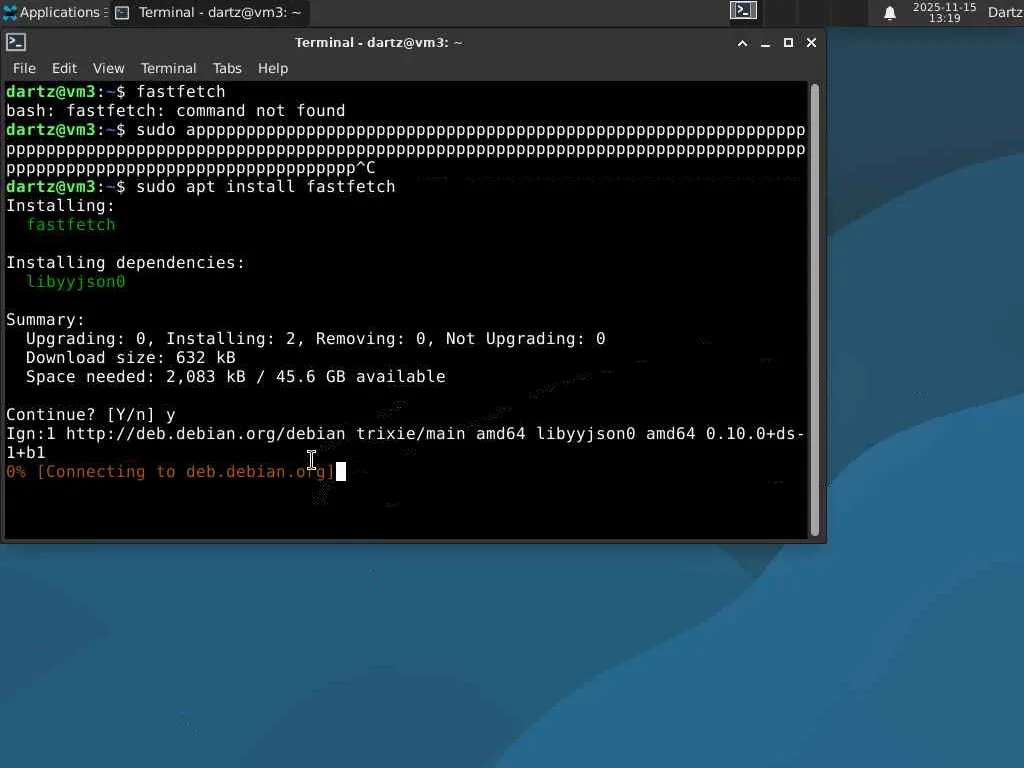Click the green 'fastfetch' package name
The image size is (1024, 768).
pos(71,225)
